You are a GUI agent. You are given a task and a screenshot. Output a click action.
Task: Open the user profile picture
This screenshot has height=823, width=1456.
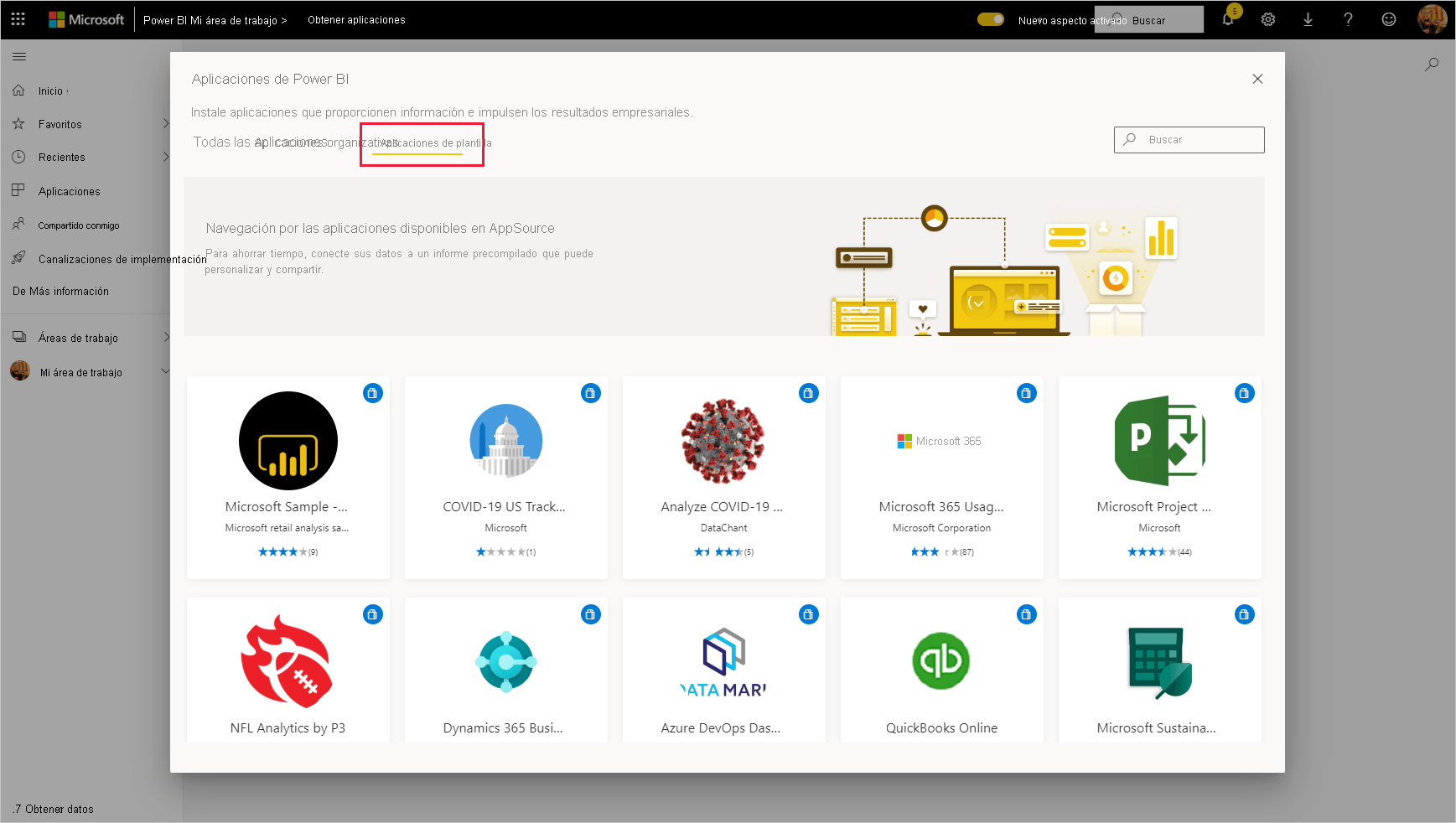[1432, 19]
